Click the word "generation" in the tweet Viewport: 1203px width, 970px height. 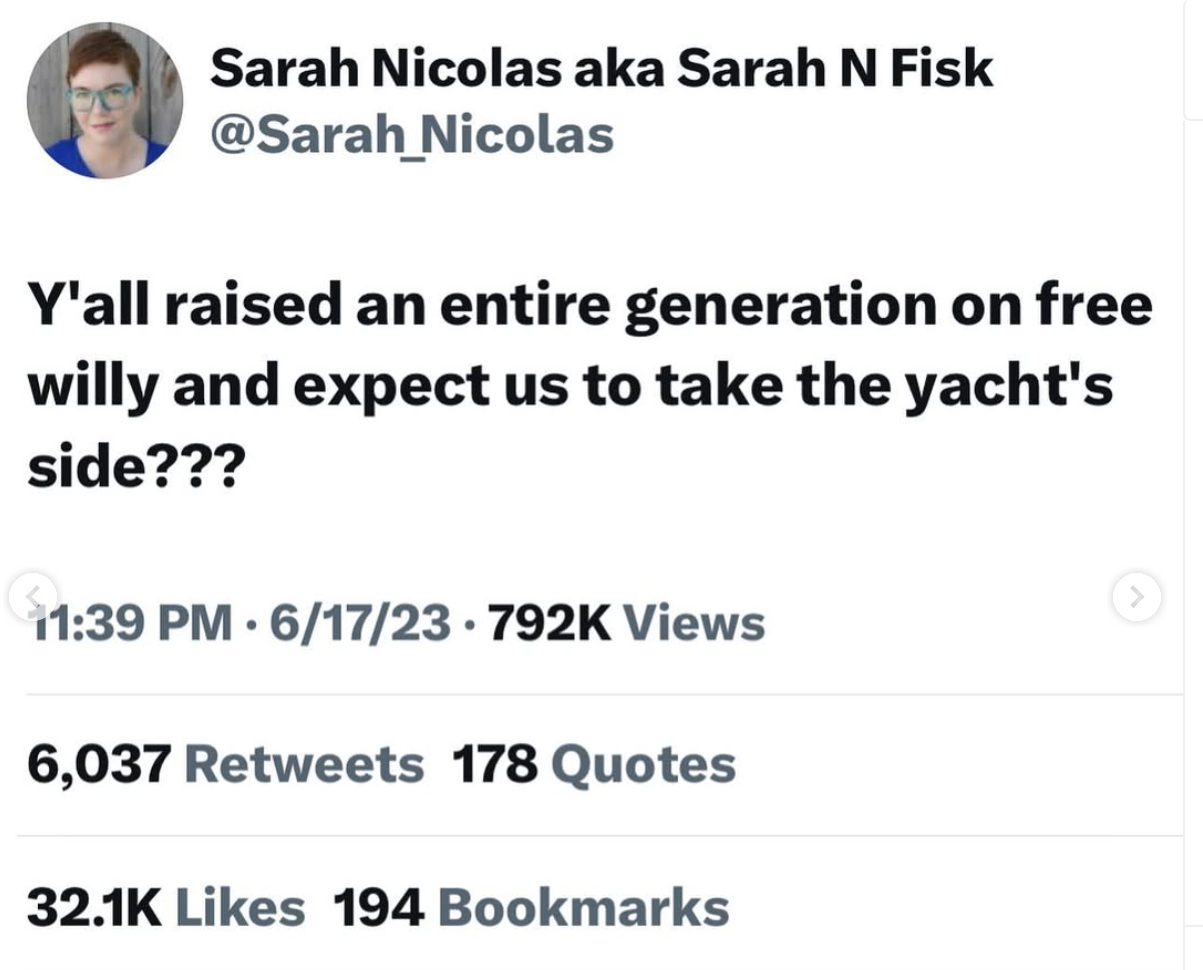775,308
